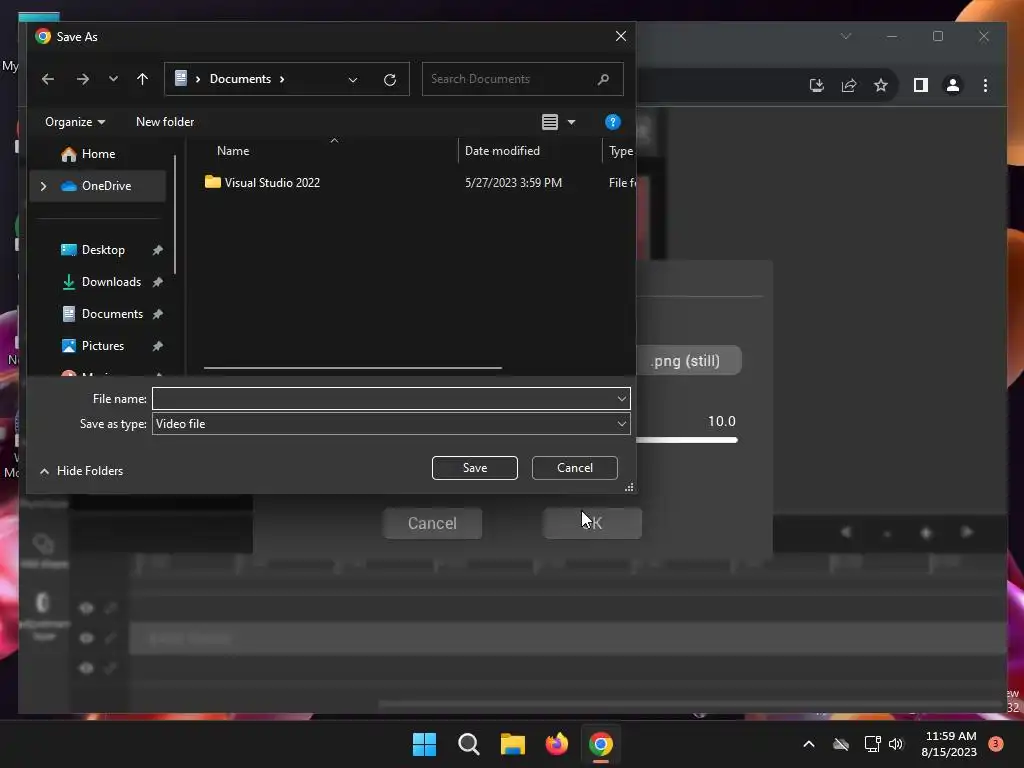Expand the address bar path history
This screenshot has width=1024, height=768.
353,80
